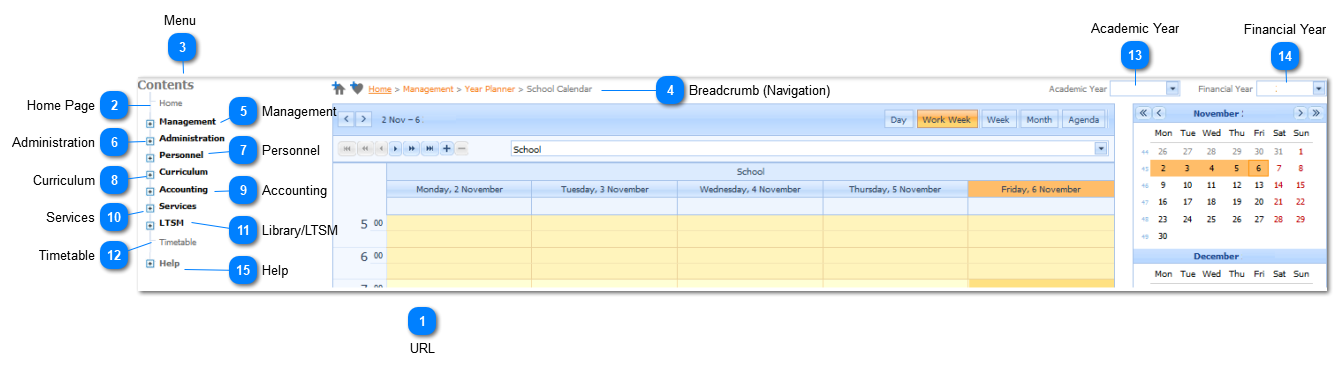
Task: Open the School resource dropdown
Action: pos(1101,149)
